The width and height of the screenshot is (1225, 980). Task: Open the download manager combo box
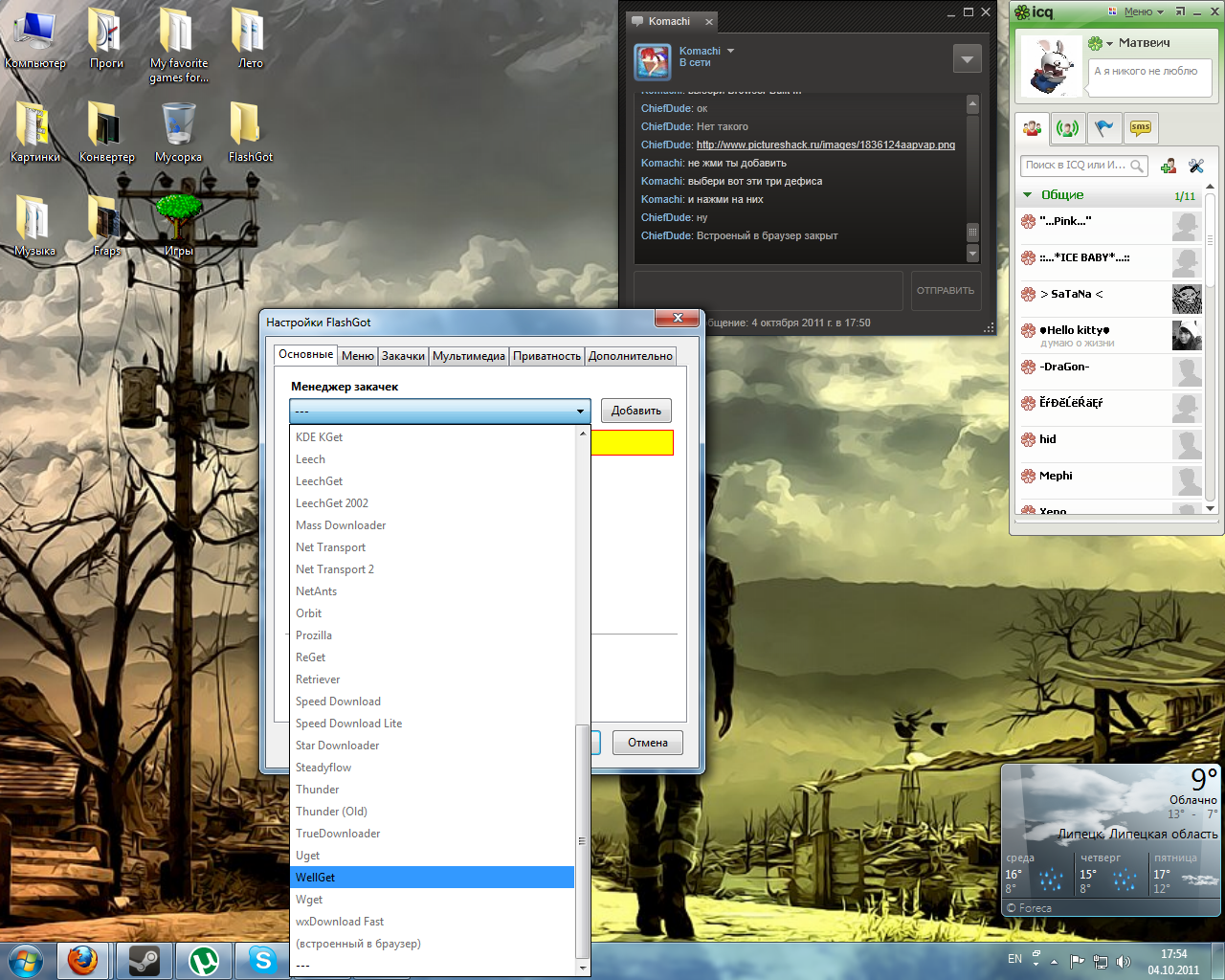pyautogui.click(x=440, y=411)
